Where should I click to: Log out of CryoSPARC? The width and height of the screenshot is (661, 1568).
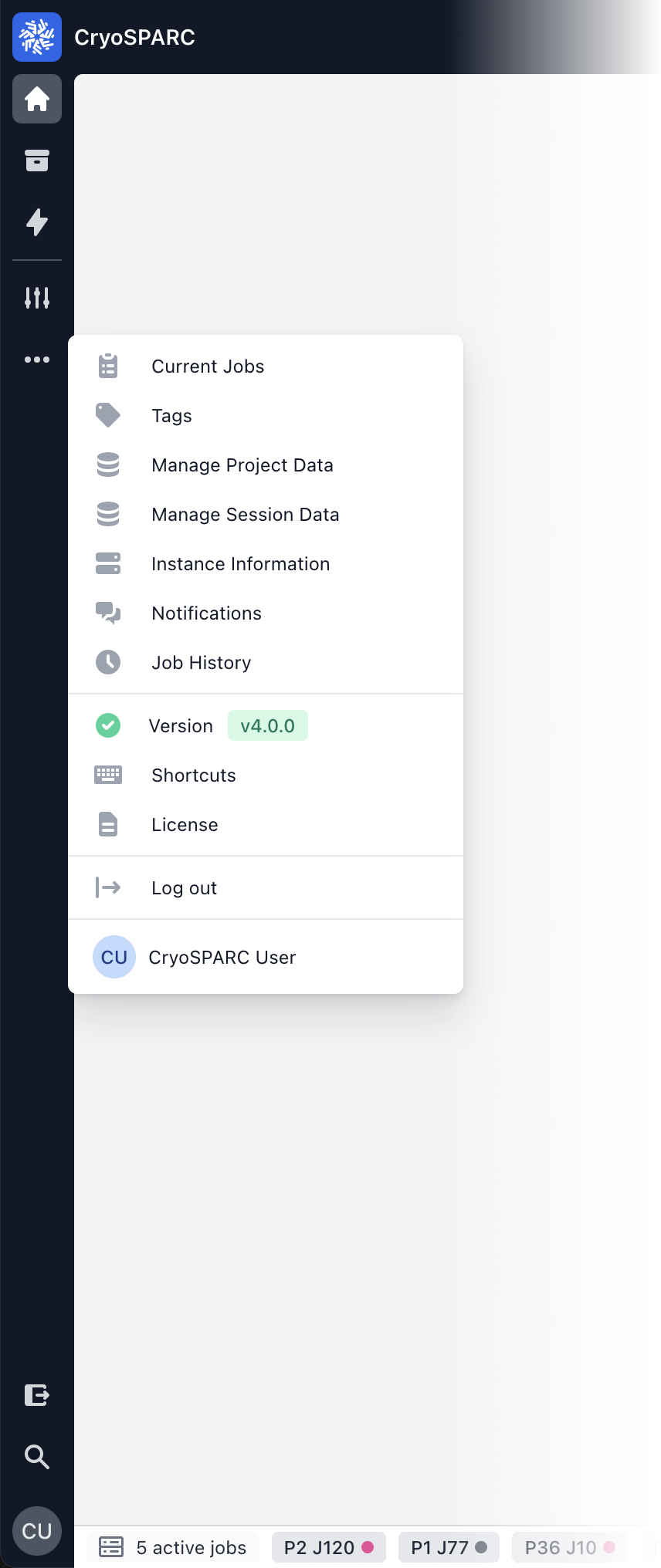click(184, 888)
